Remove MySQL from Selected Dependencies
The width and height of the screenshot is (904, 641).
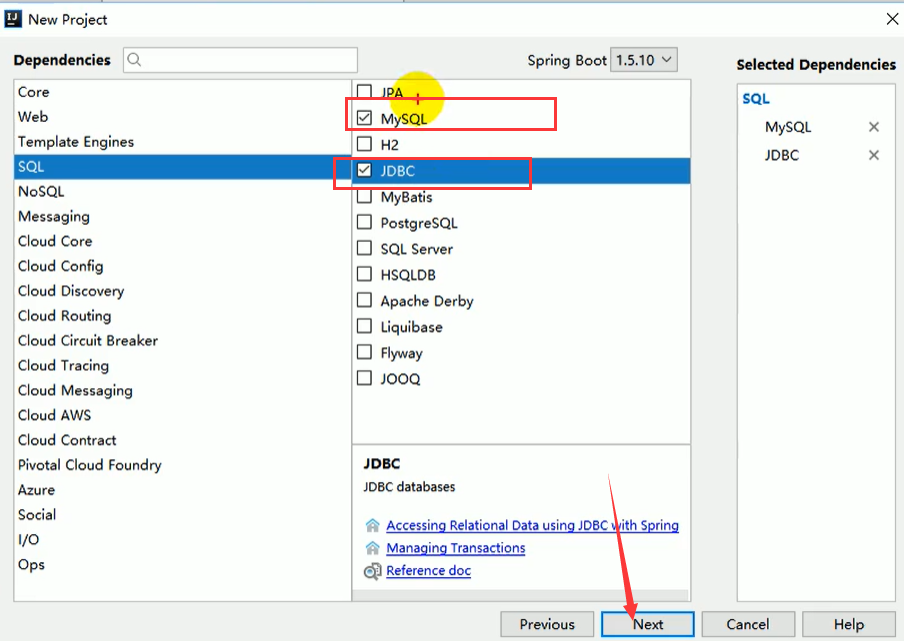[873, 127]
